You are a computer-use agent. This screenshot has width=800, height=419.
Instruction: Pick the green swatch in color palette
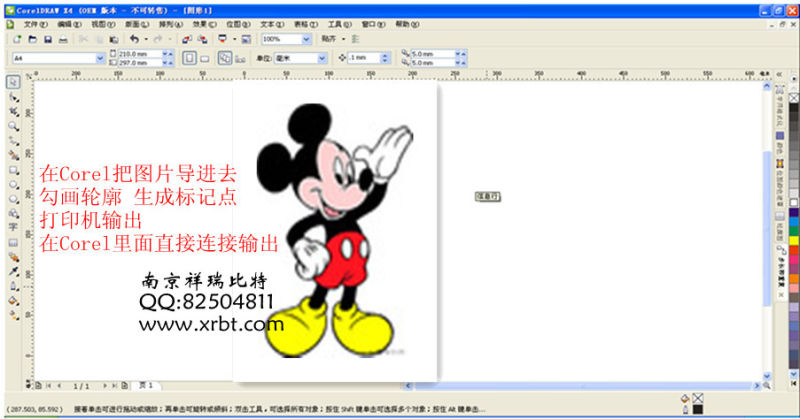(x=794, y=231)
